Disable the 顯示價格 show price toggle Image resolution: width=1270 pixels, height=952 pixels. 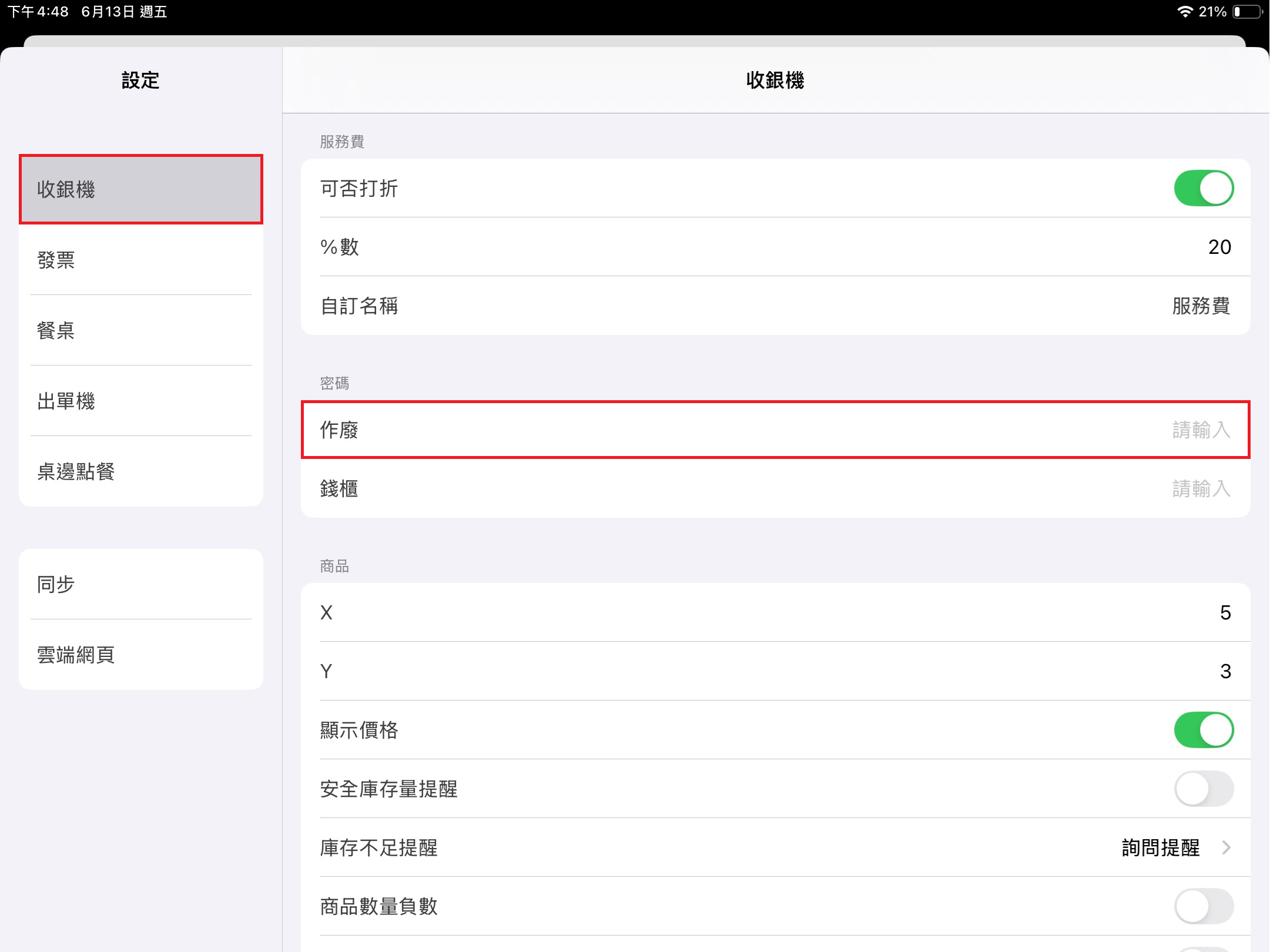tap(1203, 730)
